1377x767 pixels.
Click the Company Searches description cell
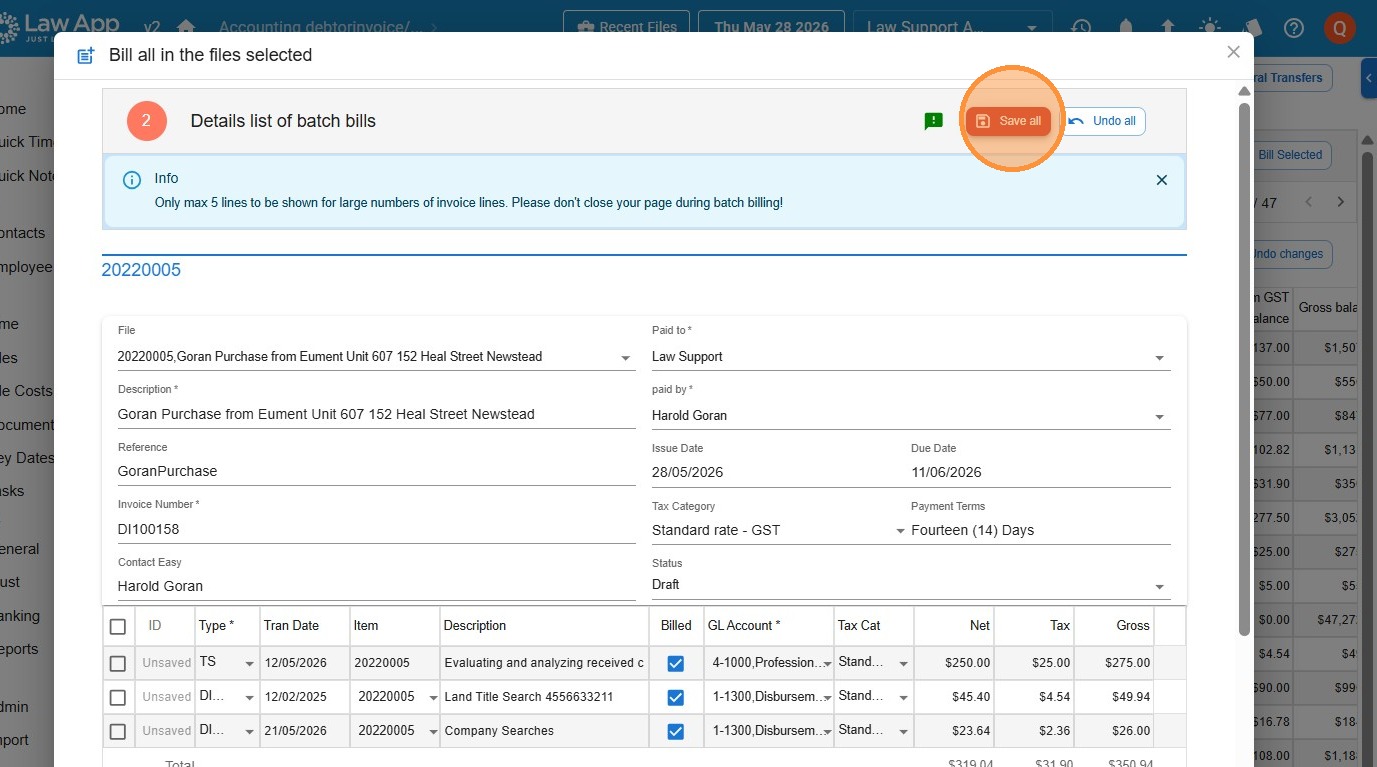(544, 731)
